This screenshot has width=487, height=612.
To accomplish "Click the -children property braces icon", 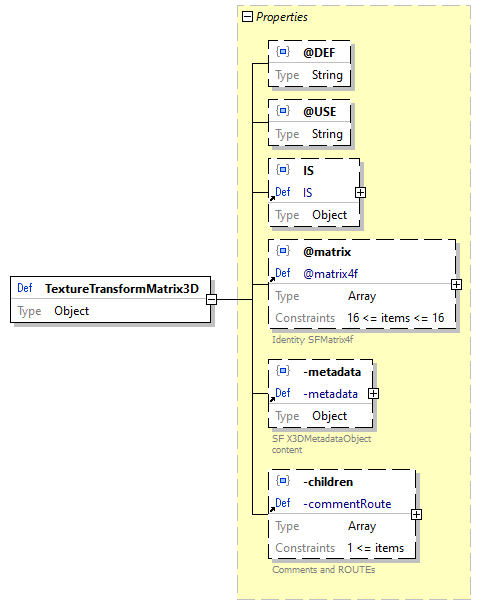I will tap(283, 480).
